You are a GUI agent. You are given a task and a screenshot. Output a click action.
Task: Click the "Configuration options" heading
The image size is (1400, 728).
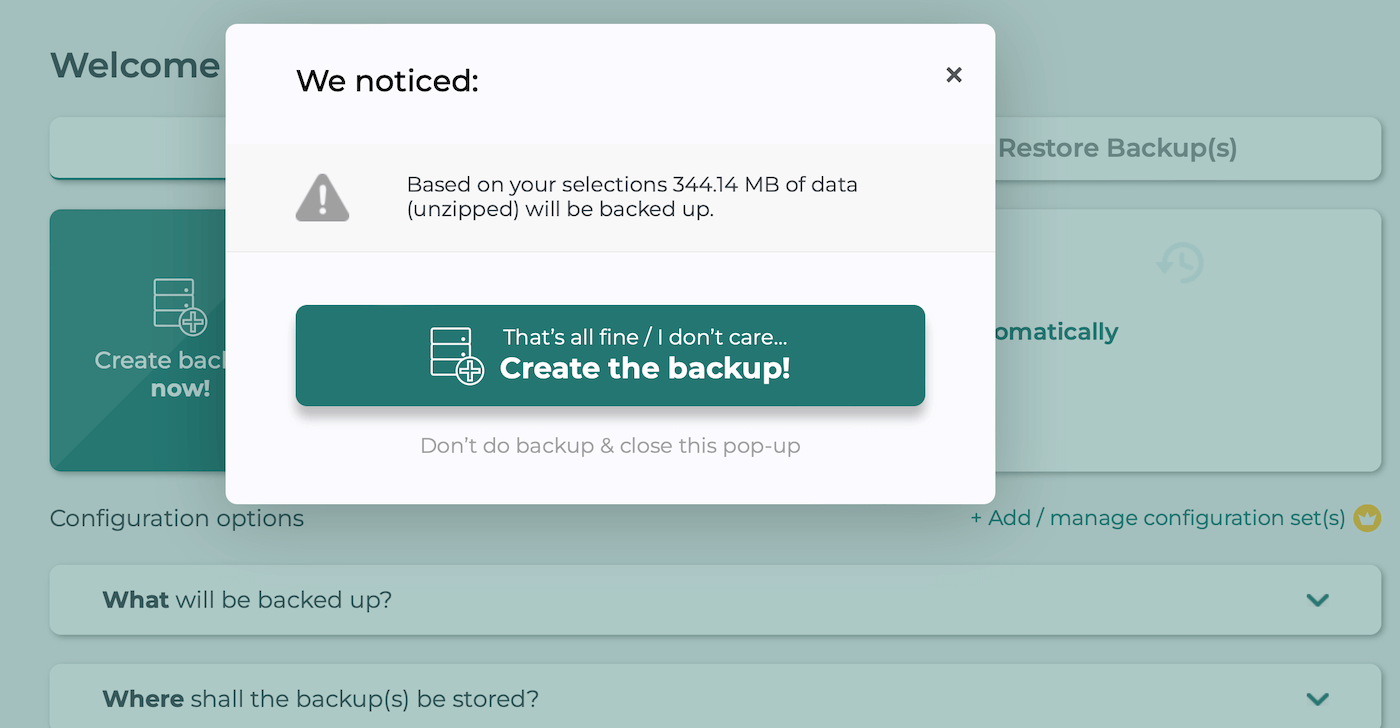(177, 518)
